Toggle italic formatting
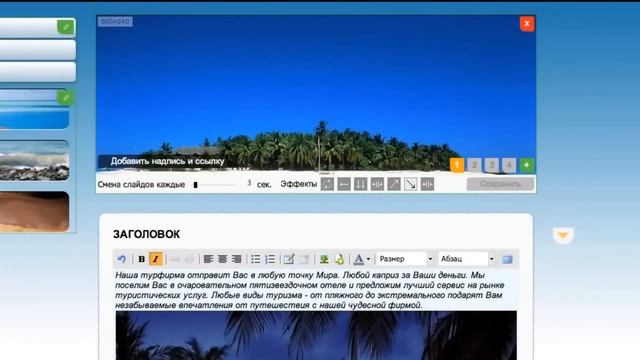 (156, 259)
